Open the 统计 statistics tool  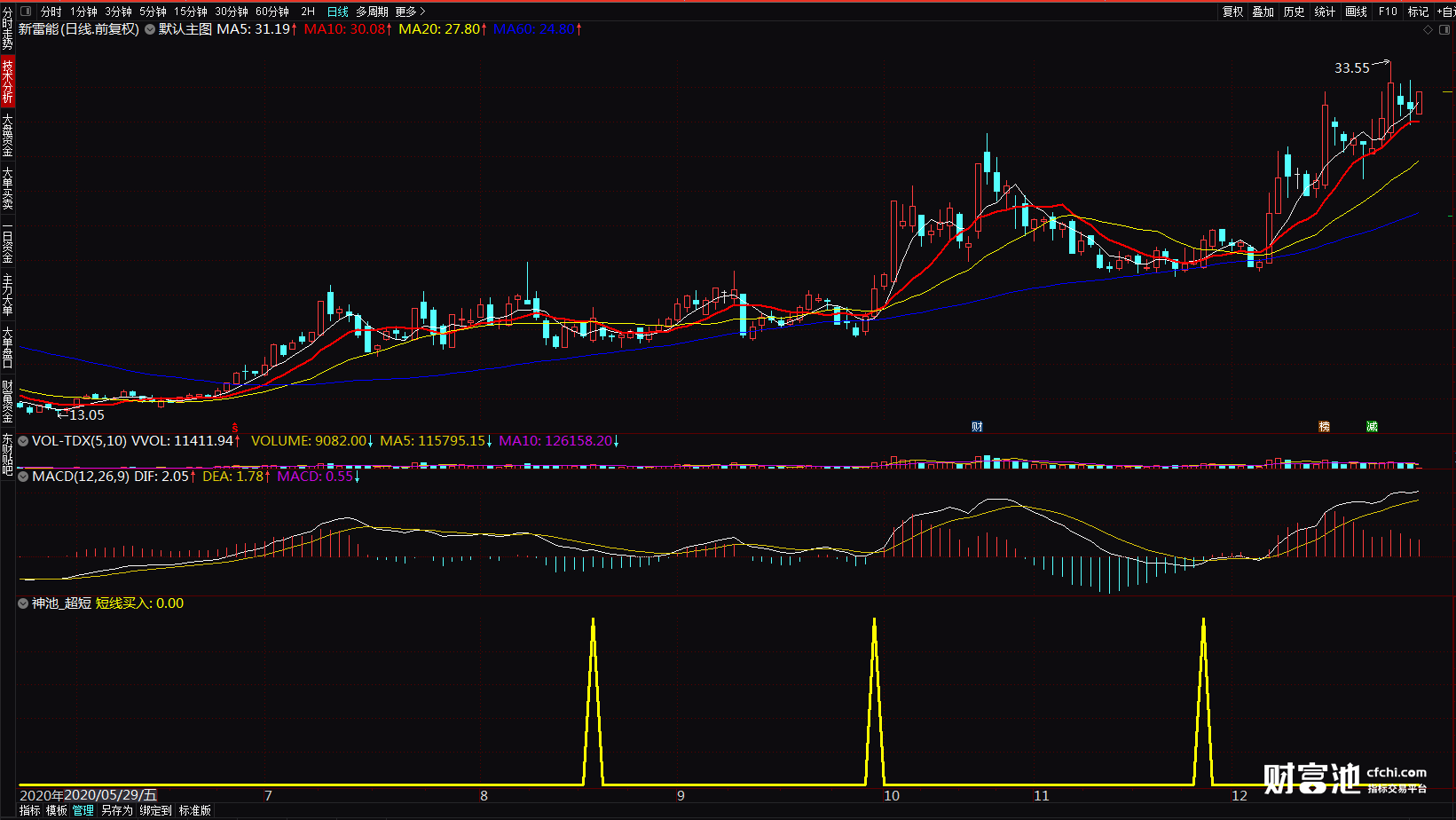coord(1325,12)
